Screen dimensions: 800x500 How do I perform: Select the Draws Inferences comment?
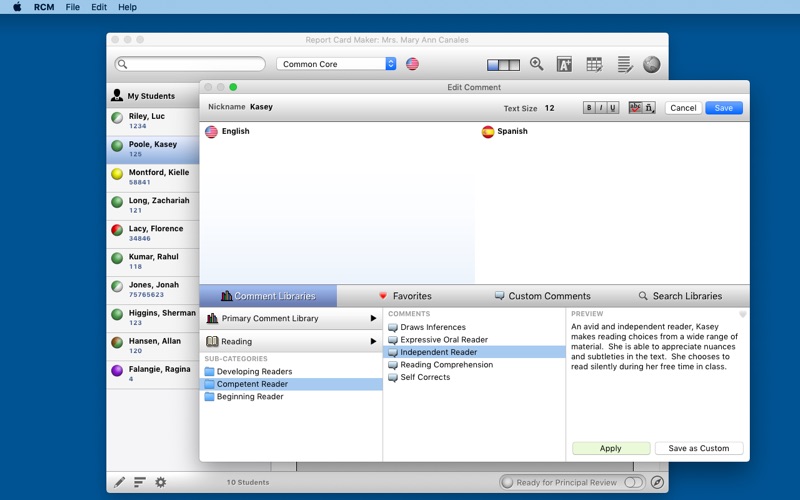tap(474, 327)
